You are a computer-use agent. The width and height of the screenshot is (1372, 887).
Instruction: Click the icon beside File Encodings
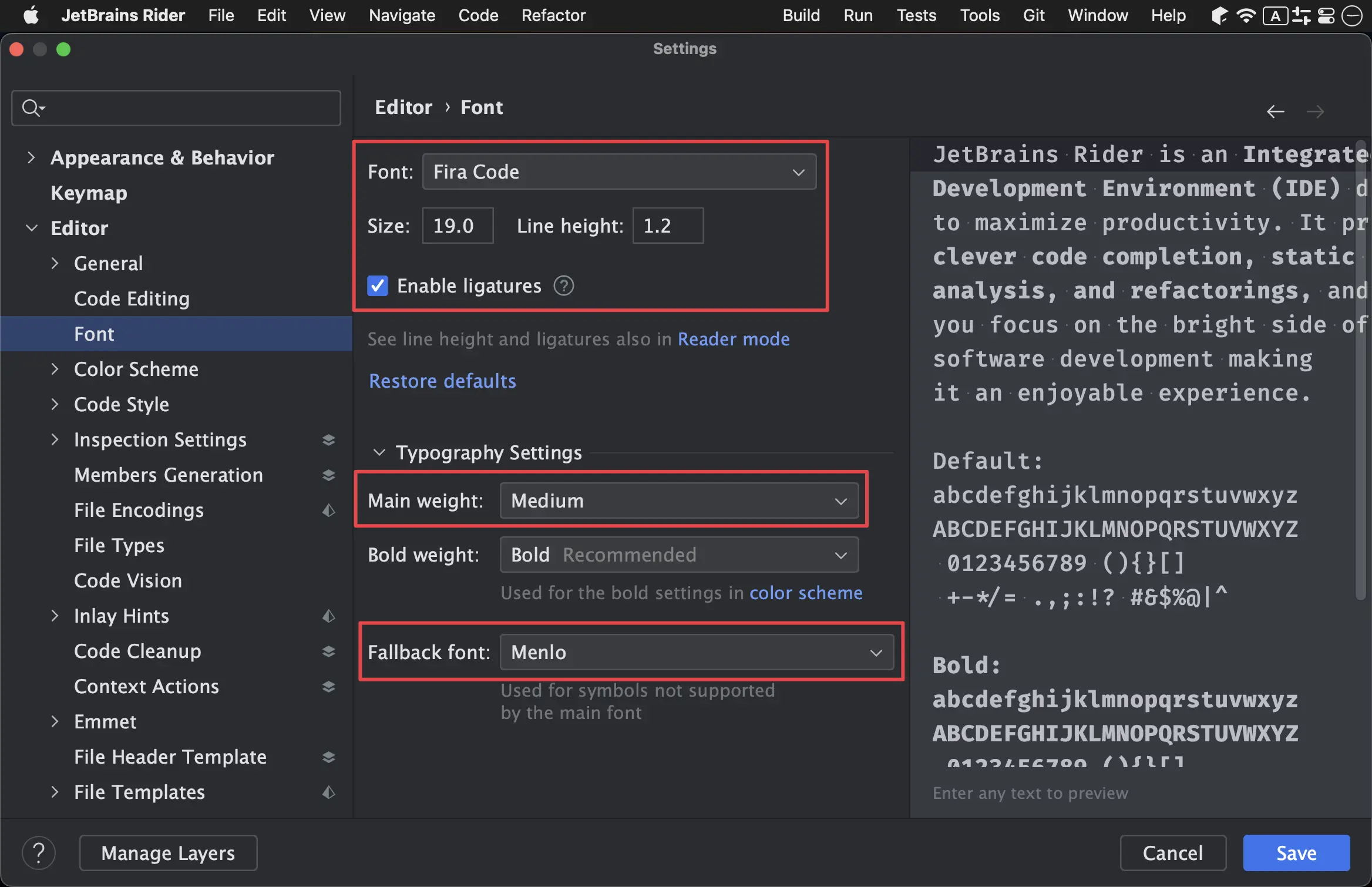click(x=329, y=510)
